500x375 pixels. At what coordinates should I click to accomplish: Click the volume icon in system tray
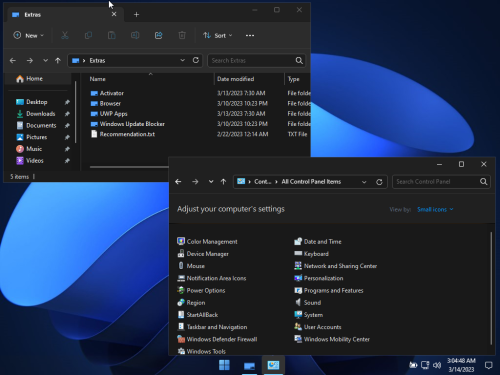[x=437, y=365]
